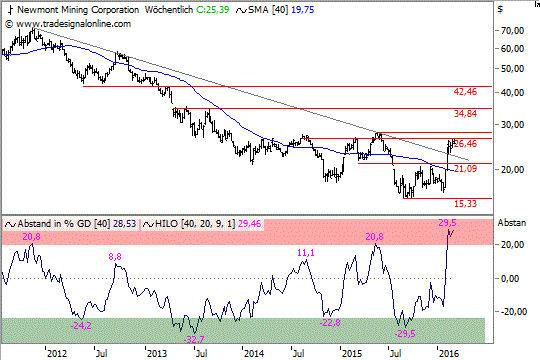Image resolution: width=540 pixels, height=360 pixels.
Task: Click the -29,5 indicator trough label
Action: pos(405,334)
